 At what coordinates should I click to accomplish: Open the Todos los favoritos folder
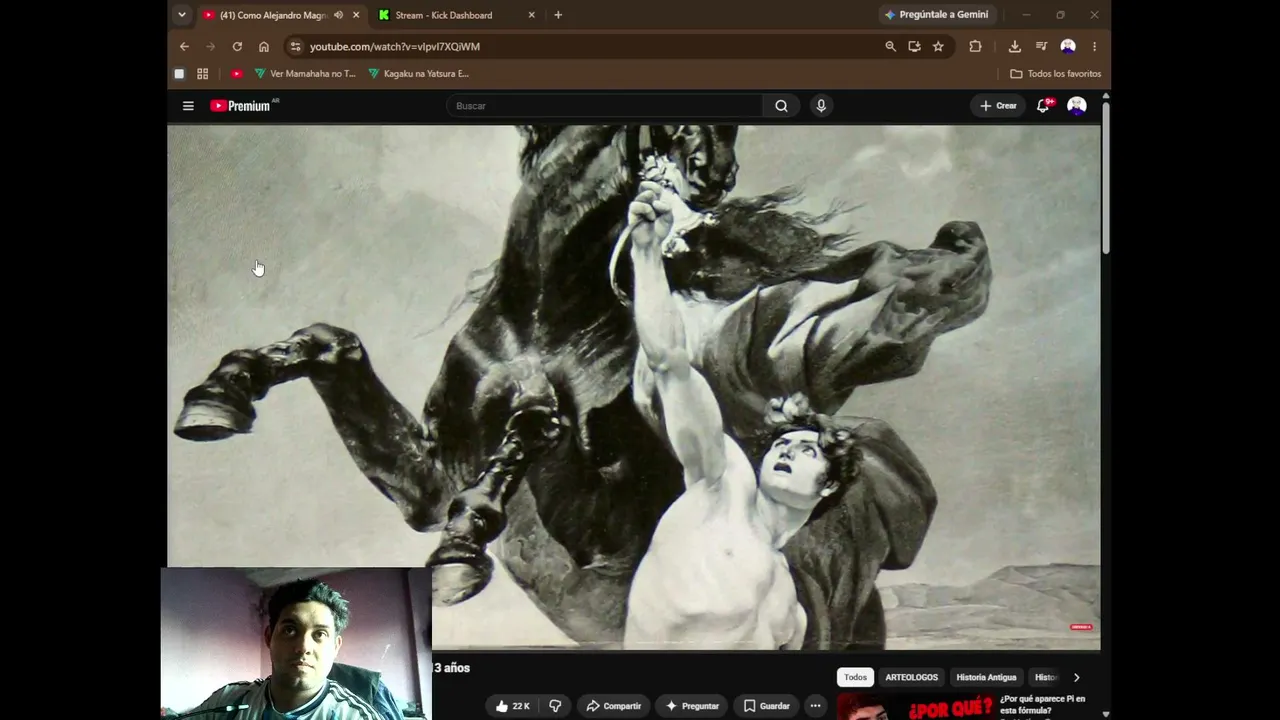pos(1055,73)
